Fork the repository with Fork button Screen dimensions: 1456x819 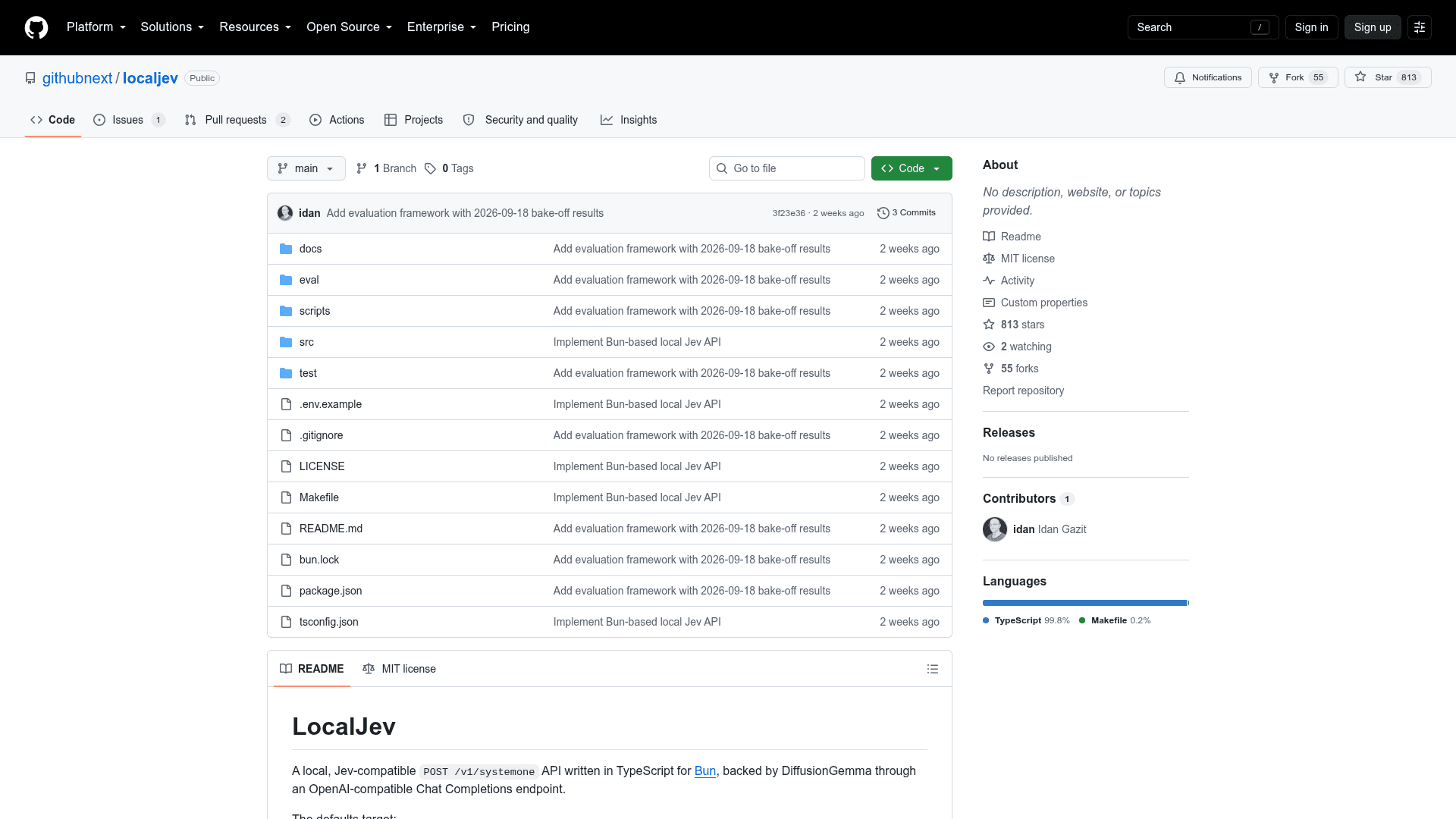[1298, 77]
